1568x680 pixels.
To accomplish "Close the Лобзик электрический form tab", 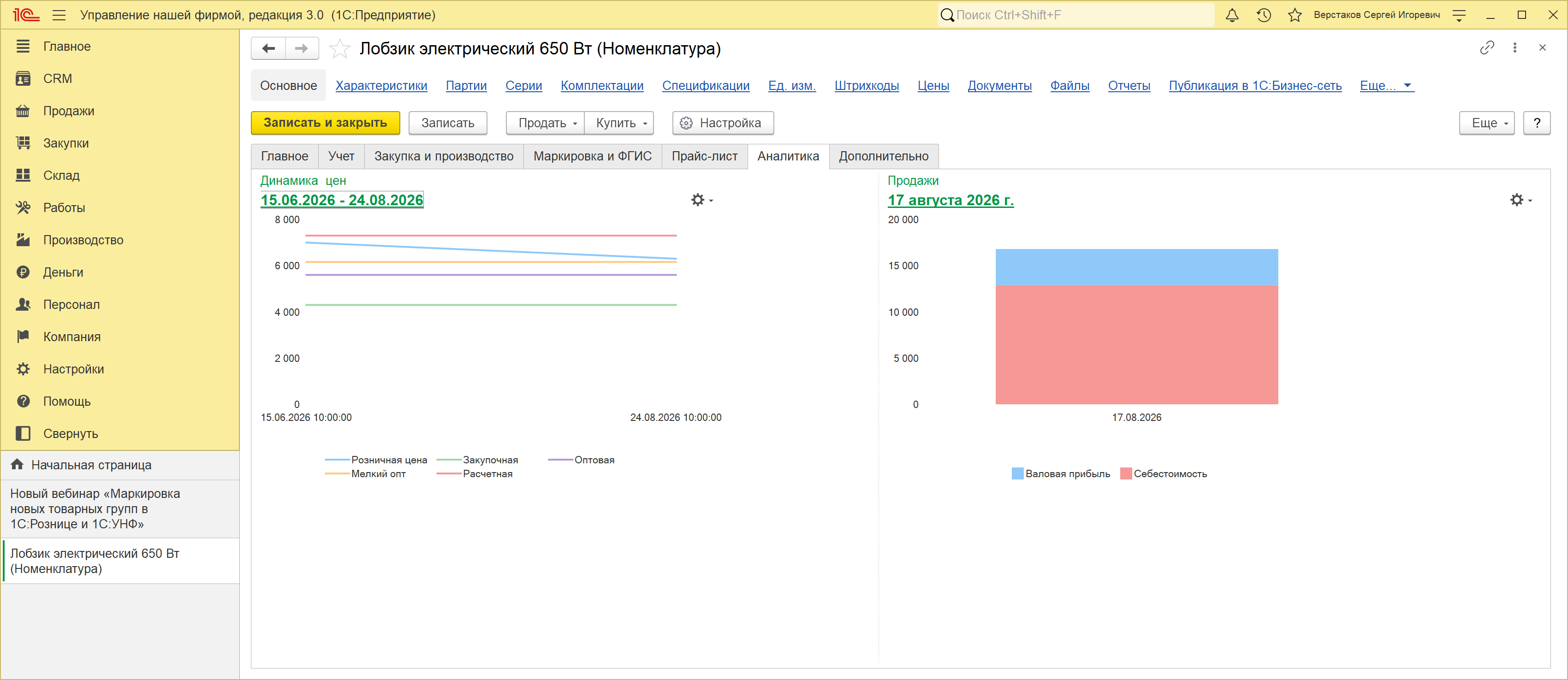I will pos(1543,47).
